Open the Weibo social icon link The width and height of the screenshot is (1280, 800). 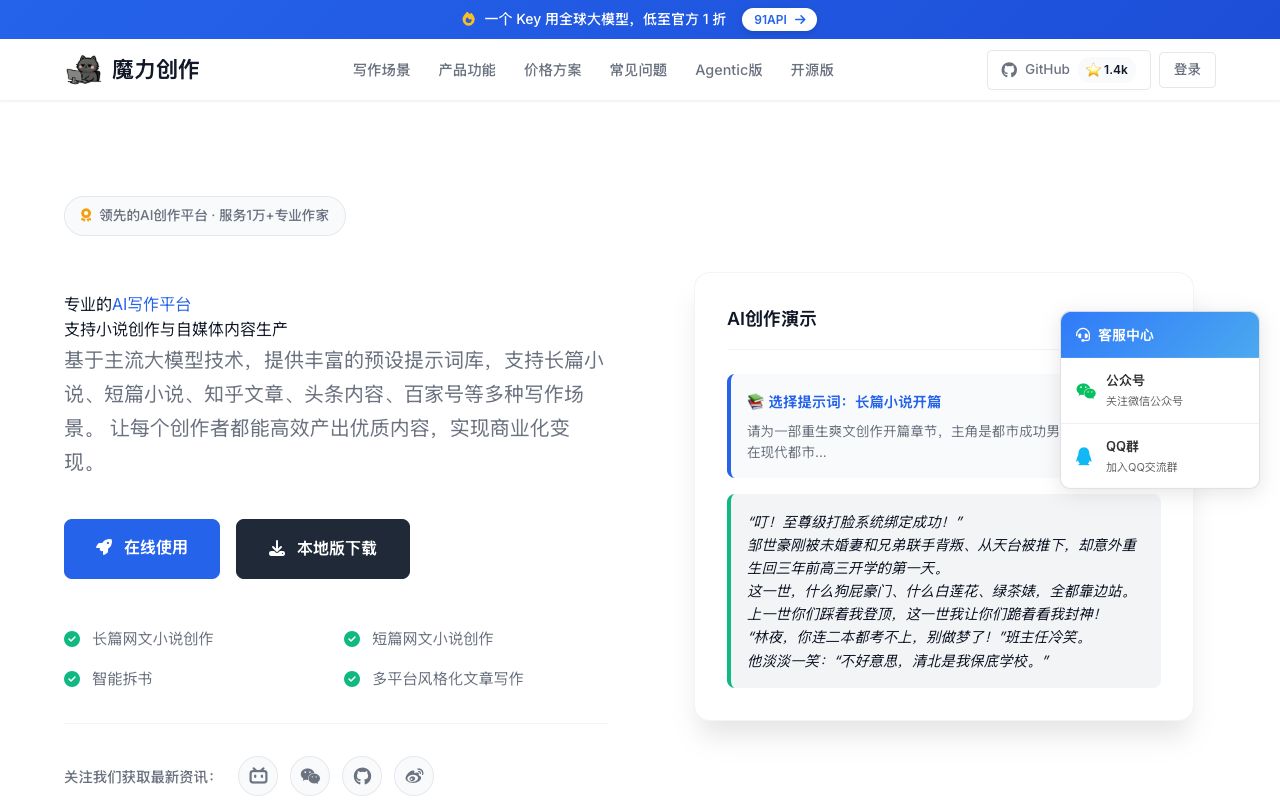(414, 776)
